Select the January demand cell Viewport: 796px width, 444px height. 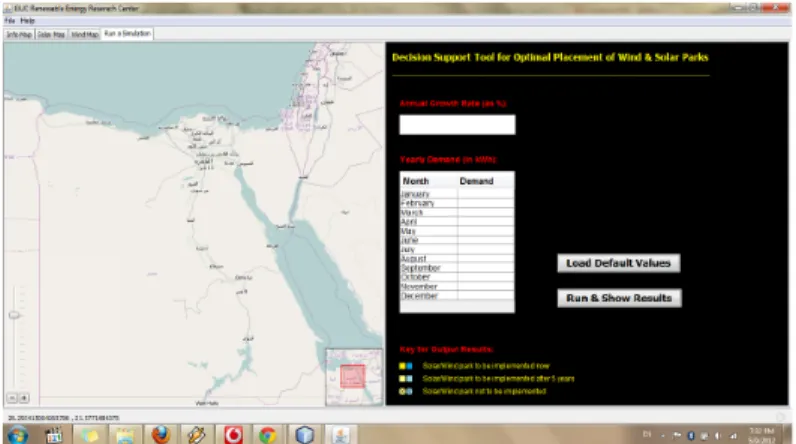[486, 194]
